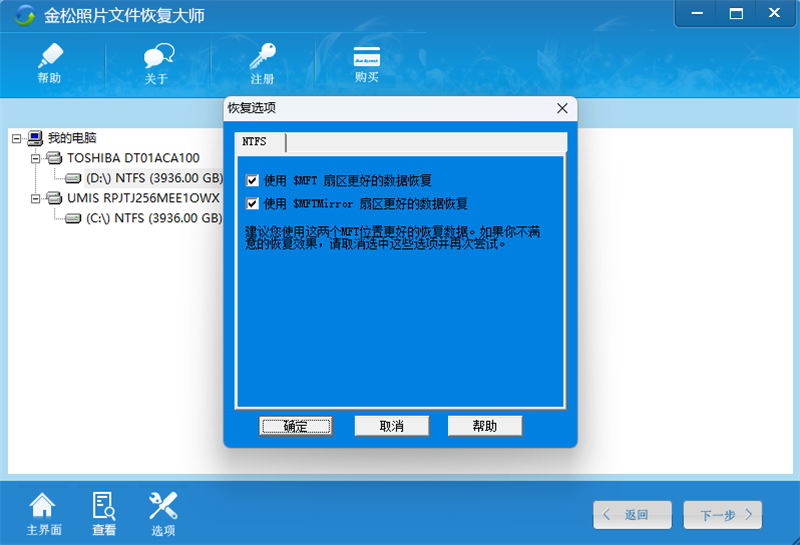
Task: Minimize the main application window
Action: point(697,14)
